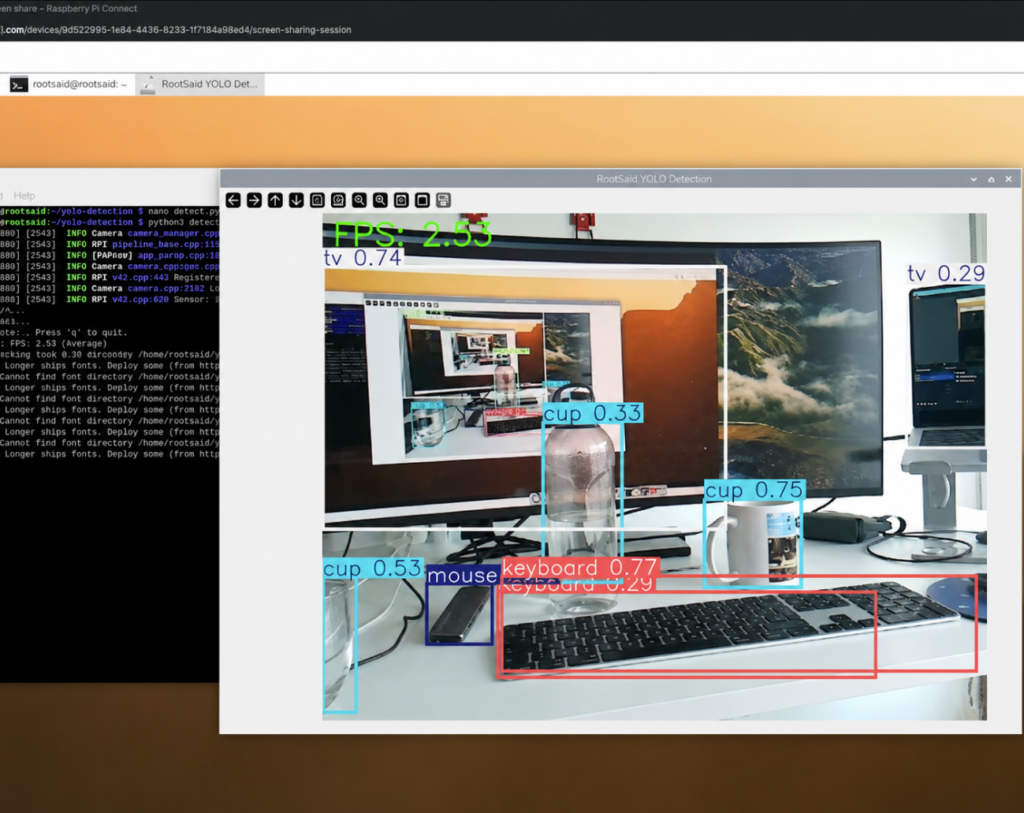1024x813 pixels.
Task: Switch to the rootsaid@rootsaid terminal task
Action: click(69, 84)
